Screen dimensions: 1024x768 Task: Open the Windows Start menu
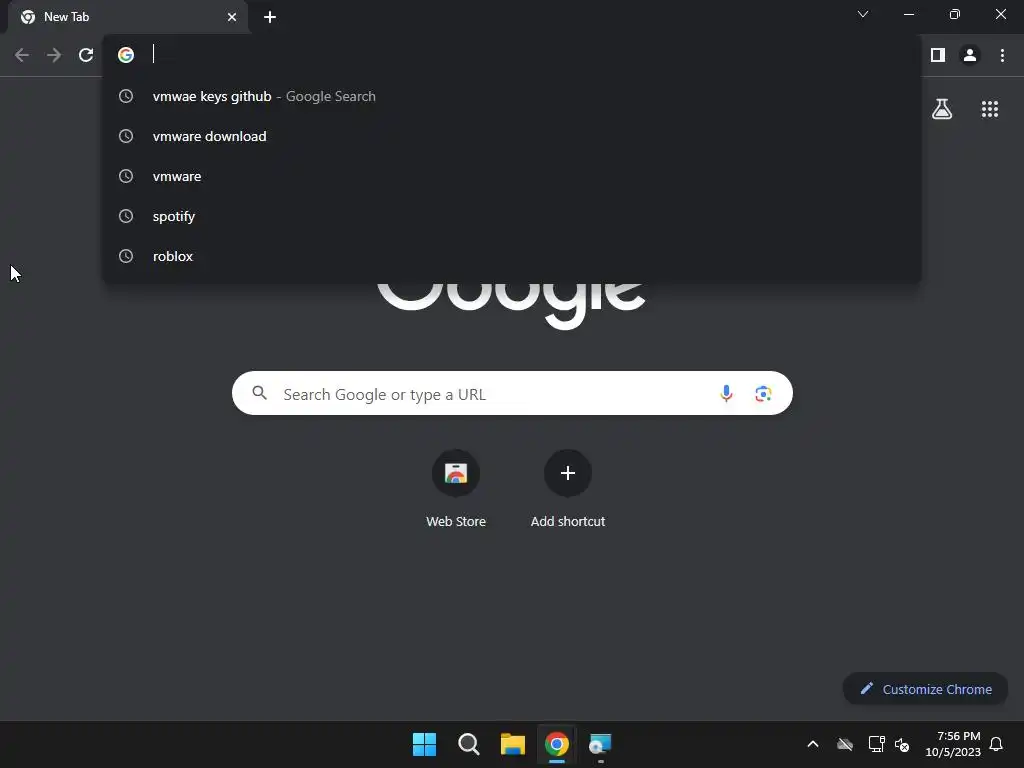(x=424, y=744)
